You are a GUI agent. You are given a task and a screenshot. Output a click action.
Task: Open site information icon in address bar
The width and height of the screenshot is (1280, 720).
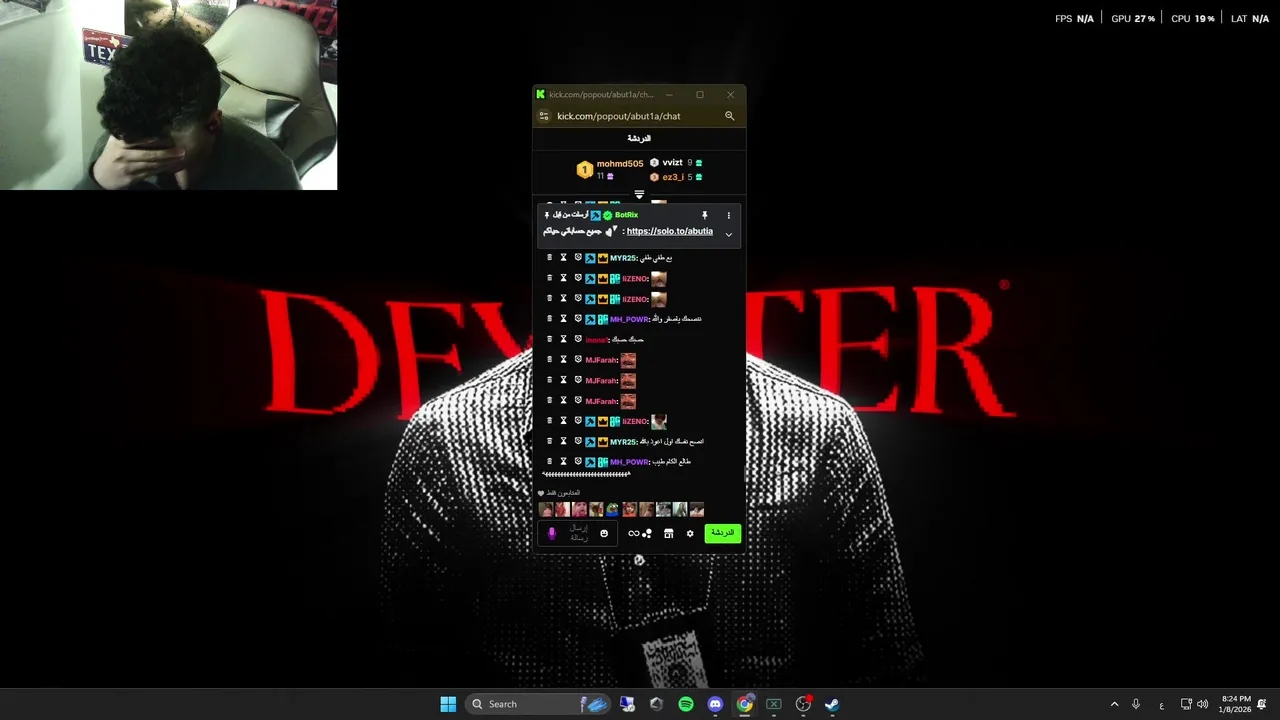click(544, 116)
